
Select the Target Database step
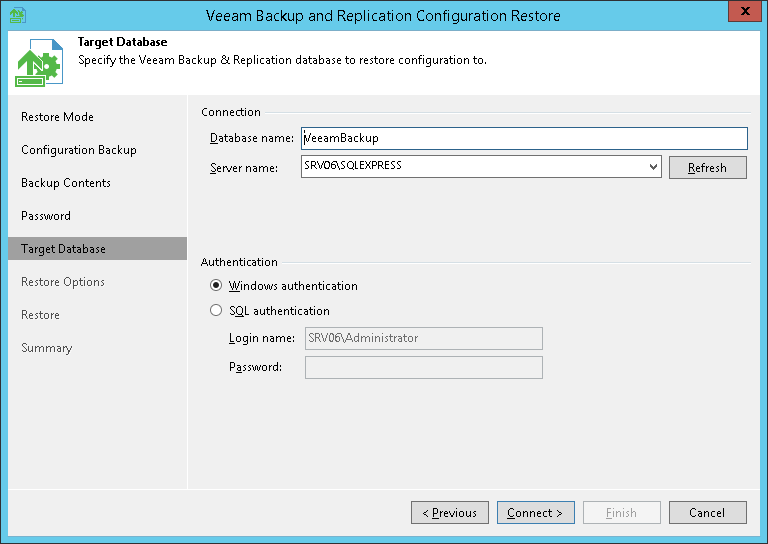coord(63,249)
